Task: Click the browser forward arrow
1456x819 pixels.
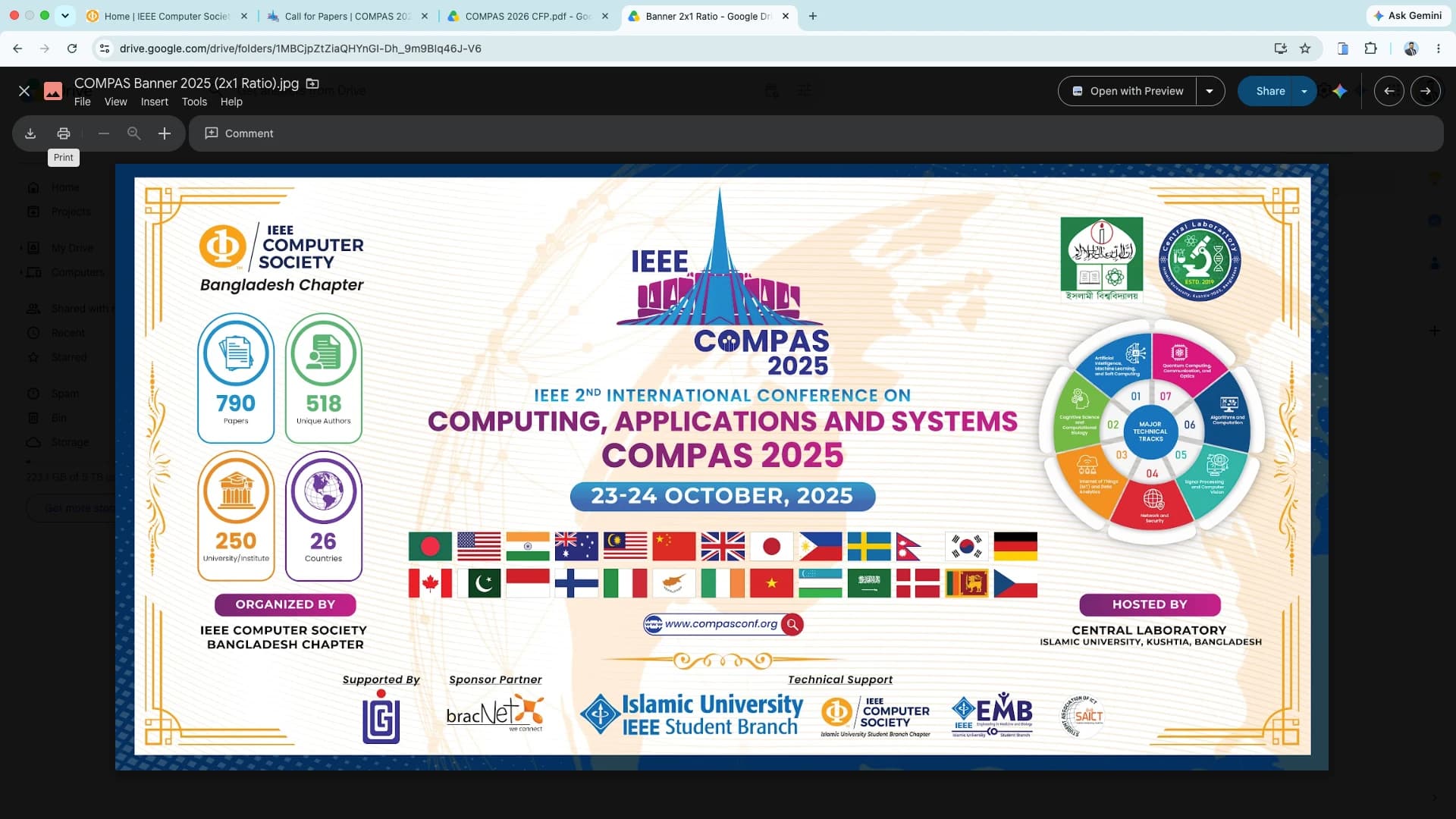Action: coord(45,49)
